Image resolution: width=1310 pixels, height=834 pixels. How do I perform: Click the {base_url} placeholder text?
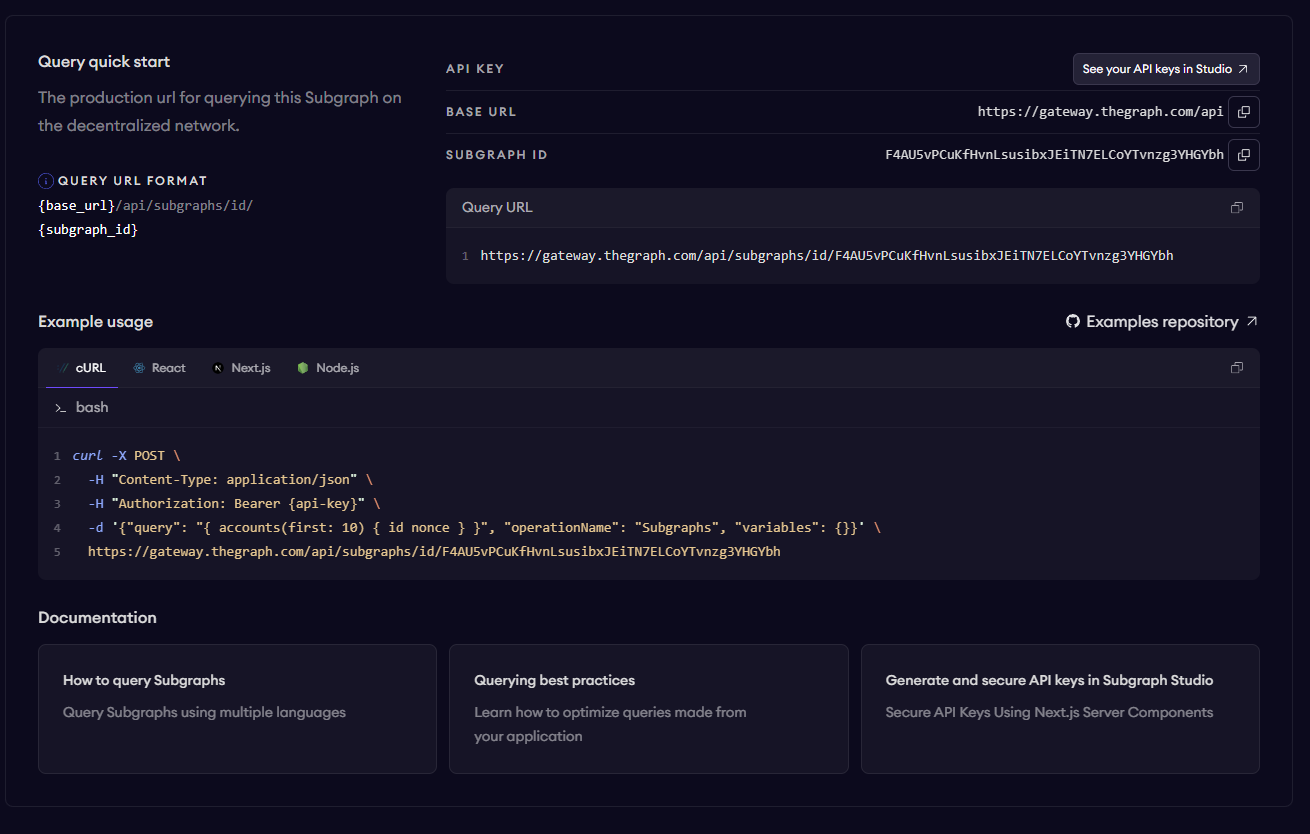point(77,205)
